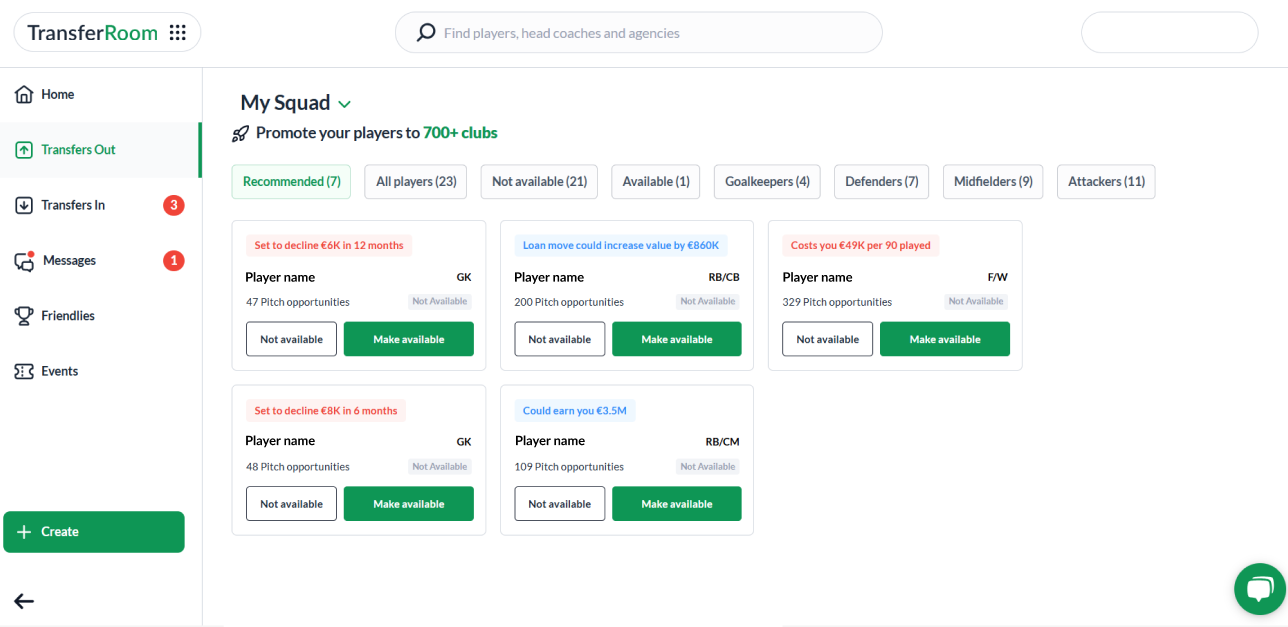The height and width of the screenshot is (627, 1288).
Task: Make the F/W player available
Action: pyautogui.click(x=944, y=339)
